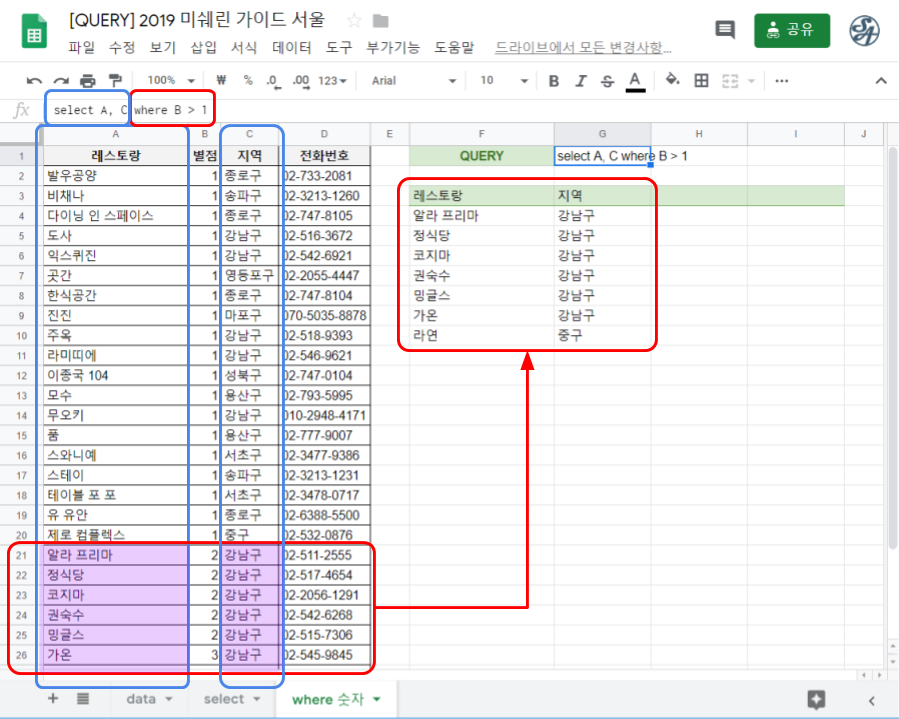Add a new sheet with the plus icon
The width and height of the screenshot is (899, 719).
pos(53,699)
